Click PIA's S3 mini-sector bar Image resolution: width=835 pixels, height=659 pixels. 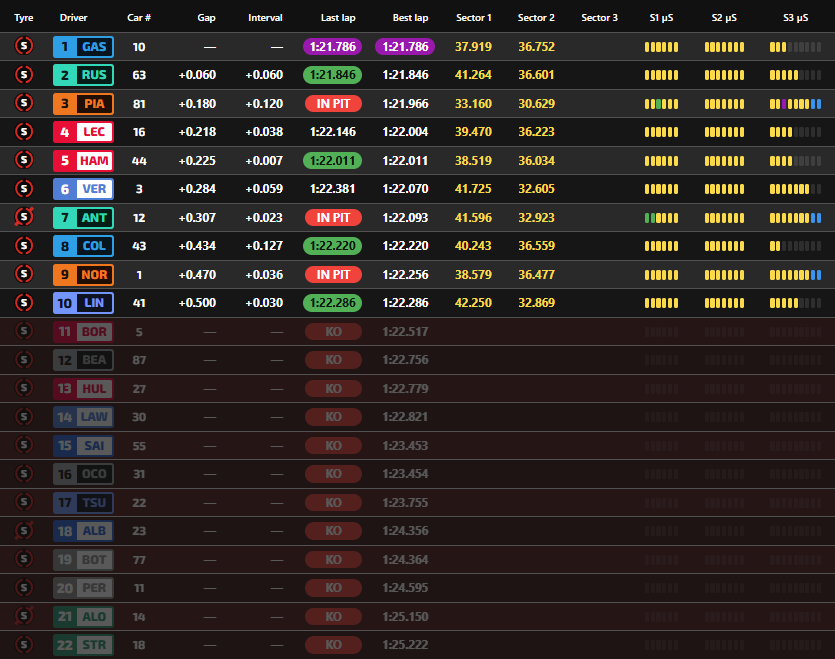[795, 104]
